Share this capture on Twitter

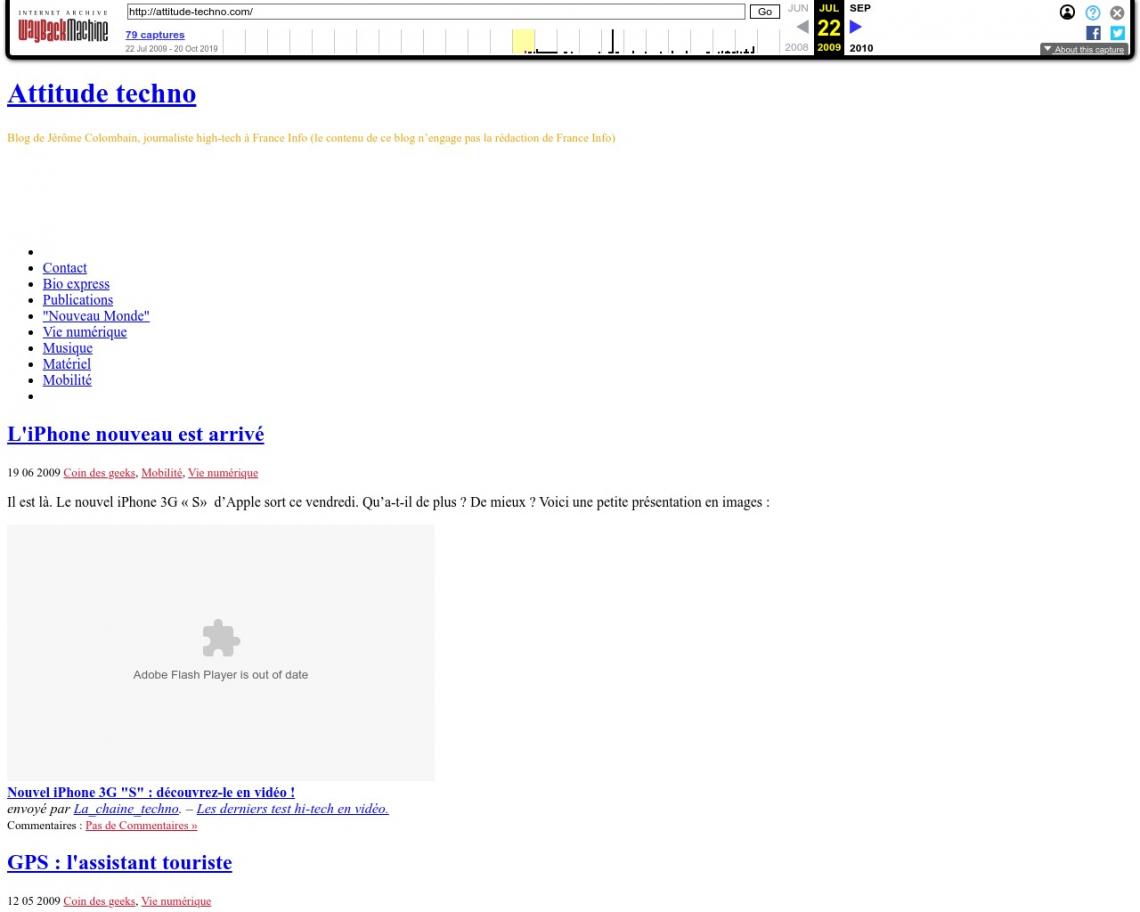click(x=1117, y=33)
